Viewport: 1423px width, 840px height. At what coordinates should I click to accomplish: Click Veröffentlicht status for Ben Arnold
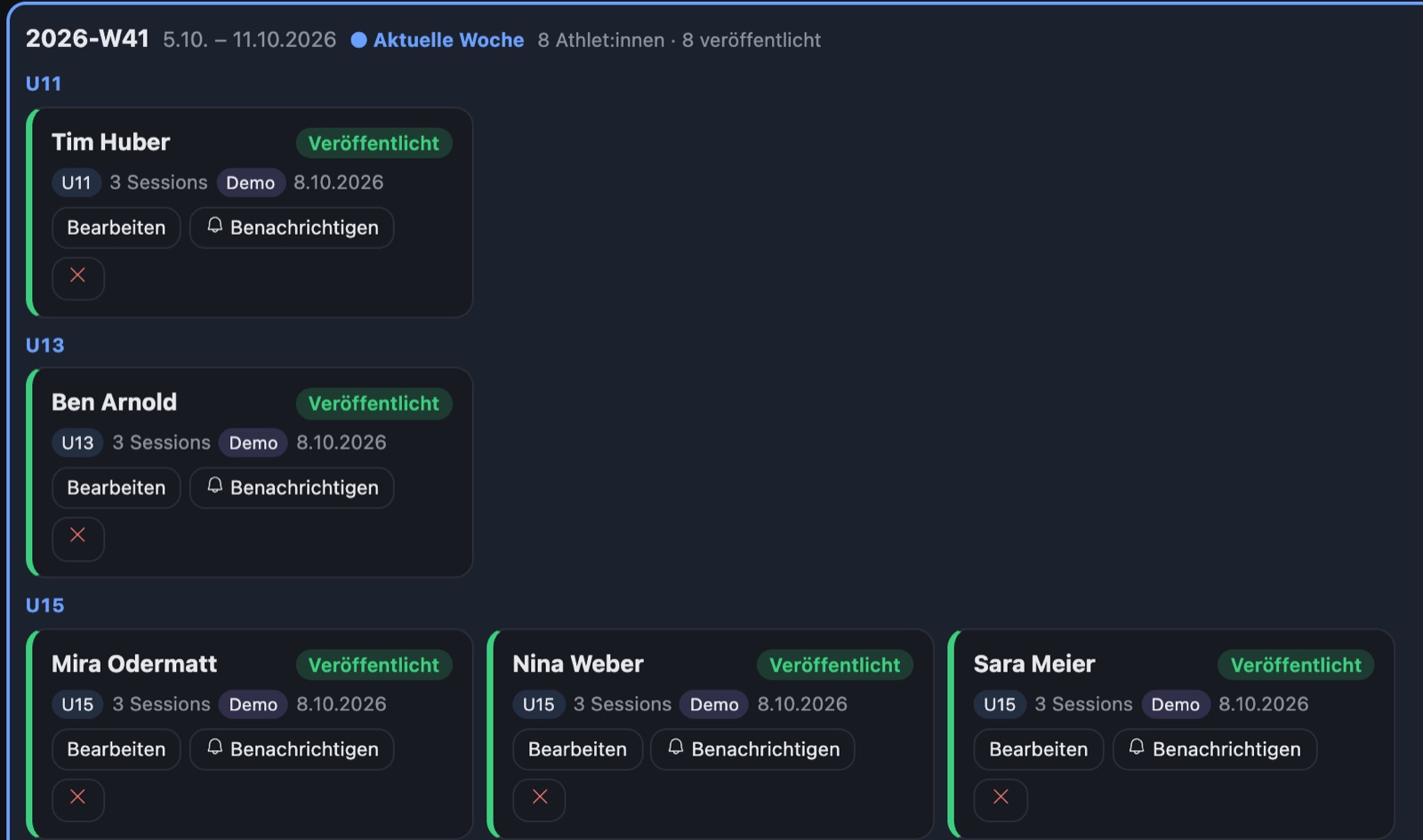tap(374, 404)
